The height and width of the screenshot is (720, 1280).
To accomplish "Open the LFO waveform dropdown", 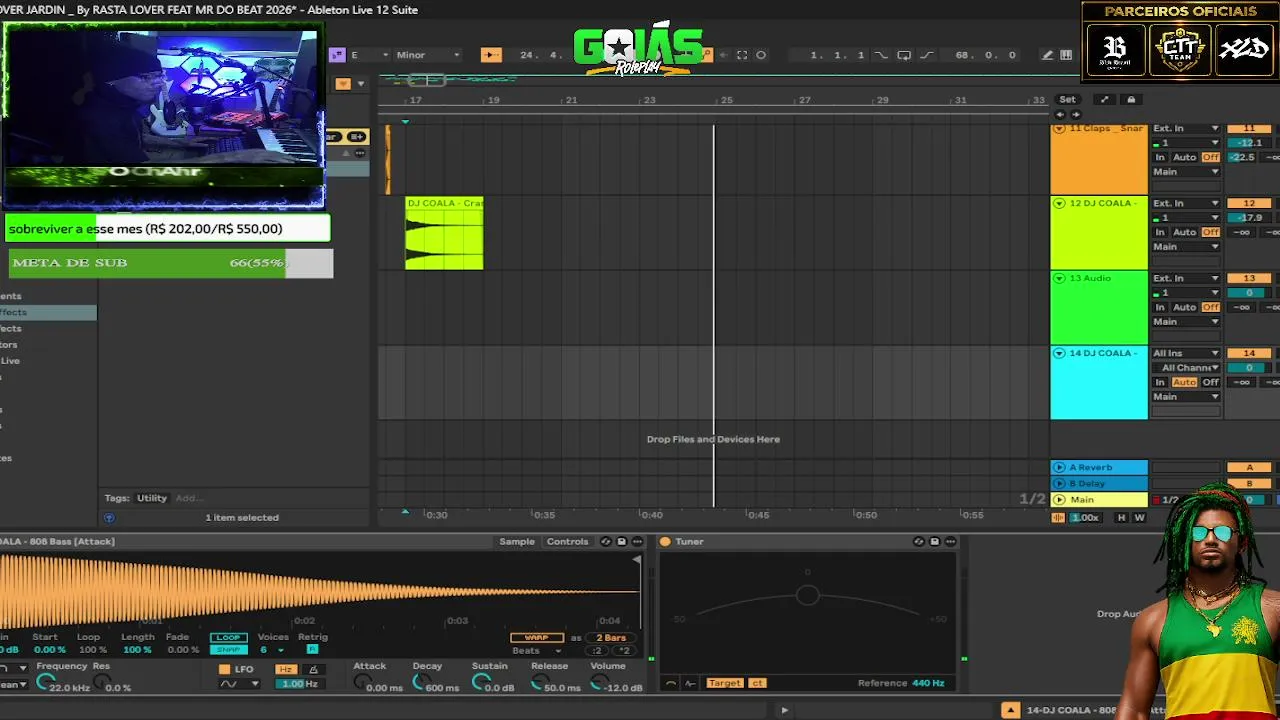I will 239,684.
